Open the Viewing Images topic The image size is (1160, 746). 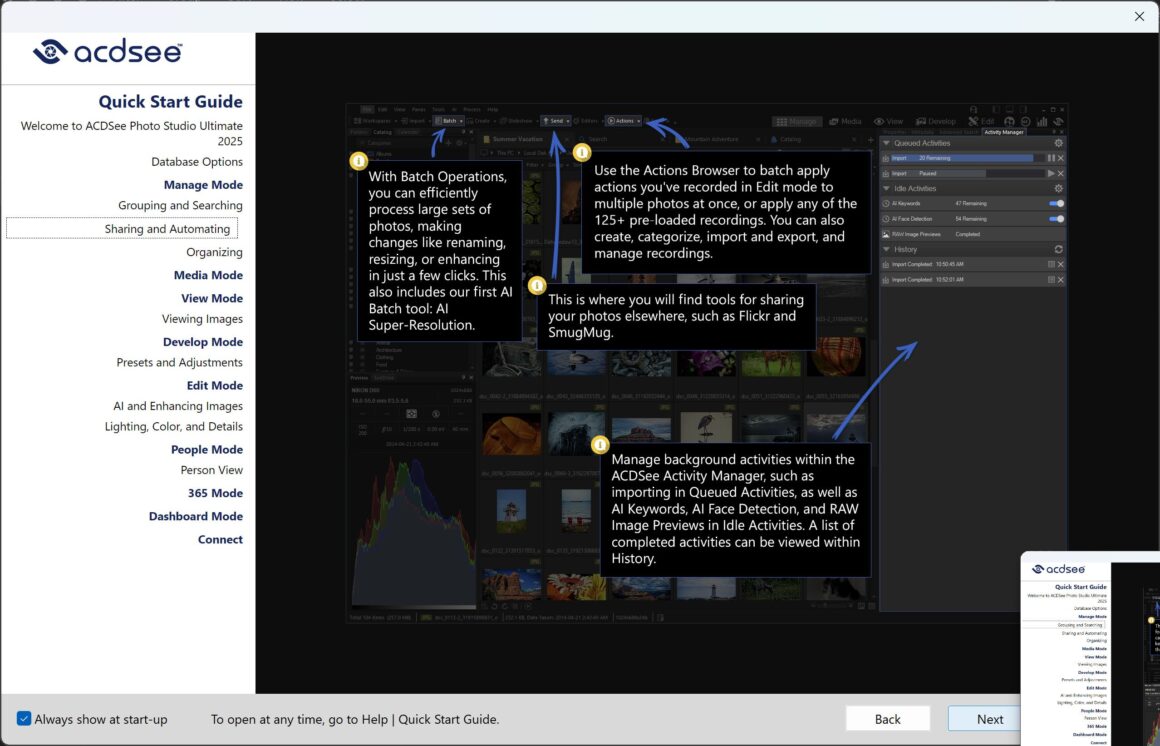point(202,318)
